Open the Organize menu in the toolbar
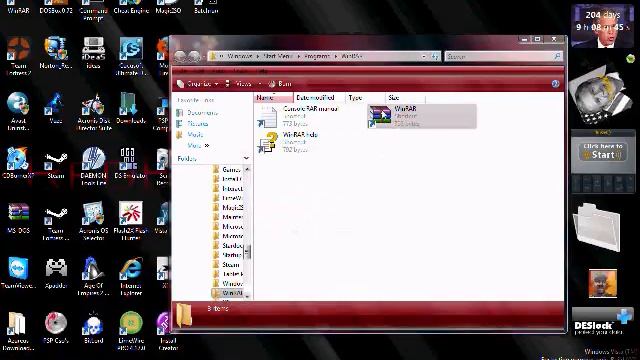This screenshot has width=640, height=360. point(198,84)
